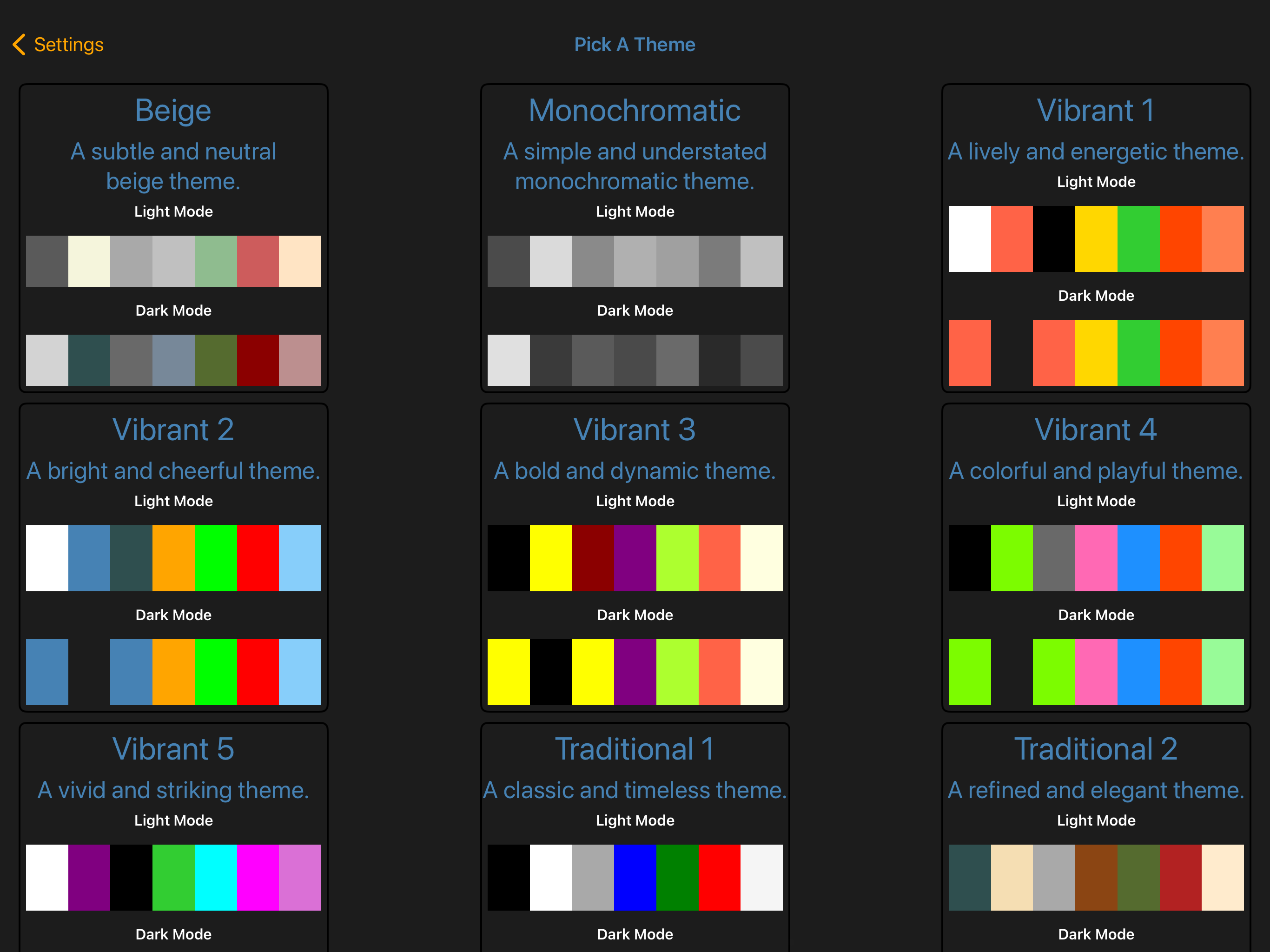Click the crimson swatch in Traditional 2 light mode
Image resolution: width=1270 pixels, height=952 pixels.
(1180, 877)
